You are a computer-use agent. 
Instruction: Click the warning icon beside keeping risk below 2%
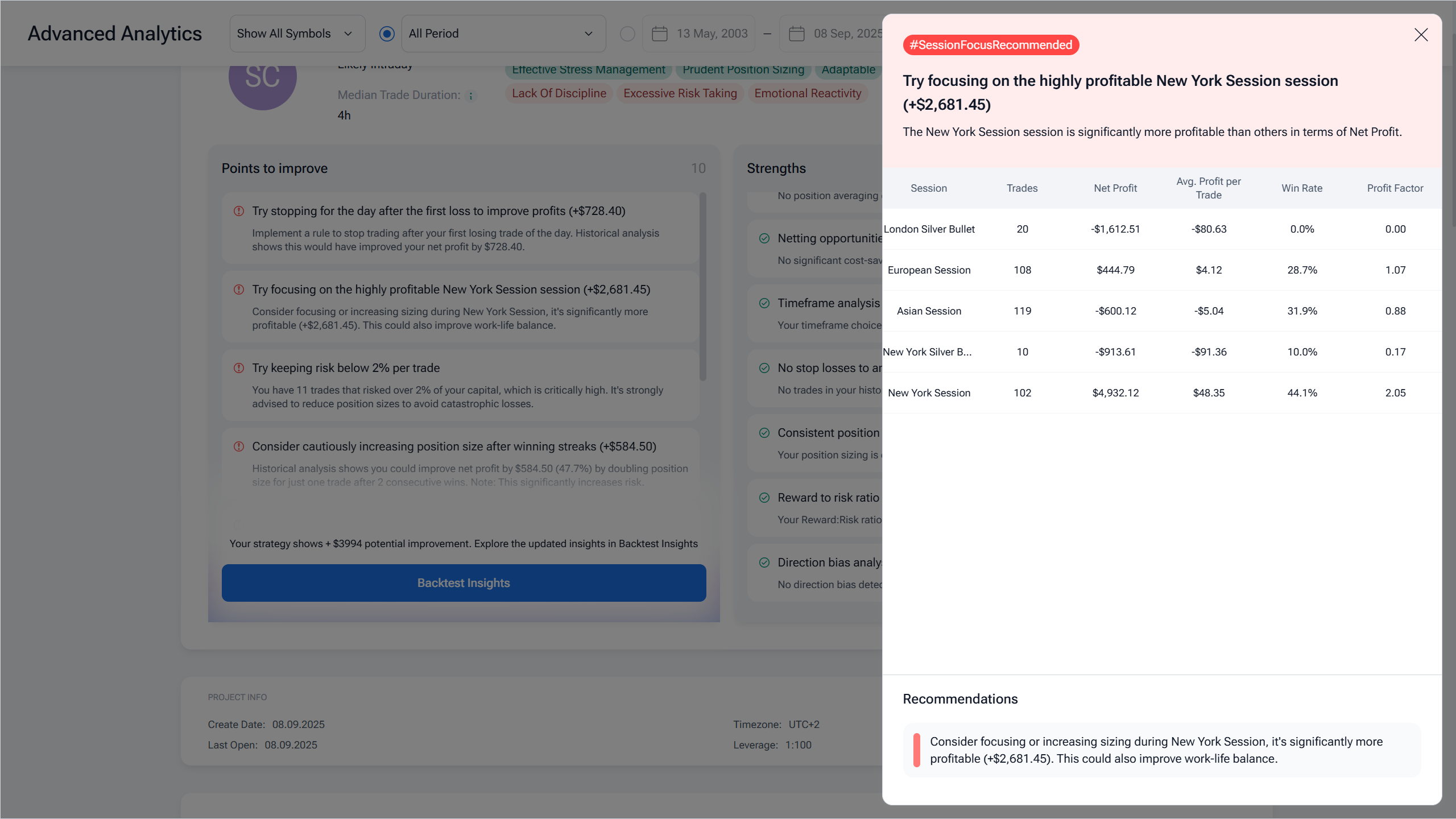[x=239, y=368]
